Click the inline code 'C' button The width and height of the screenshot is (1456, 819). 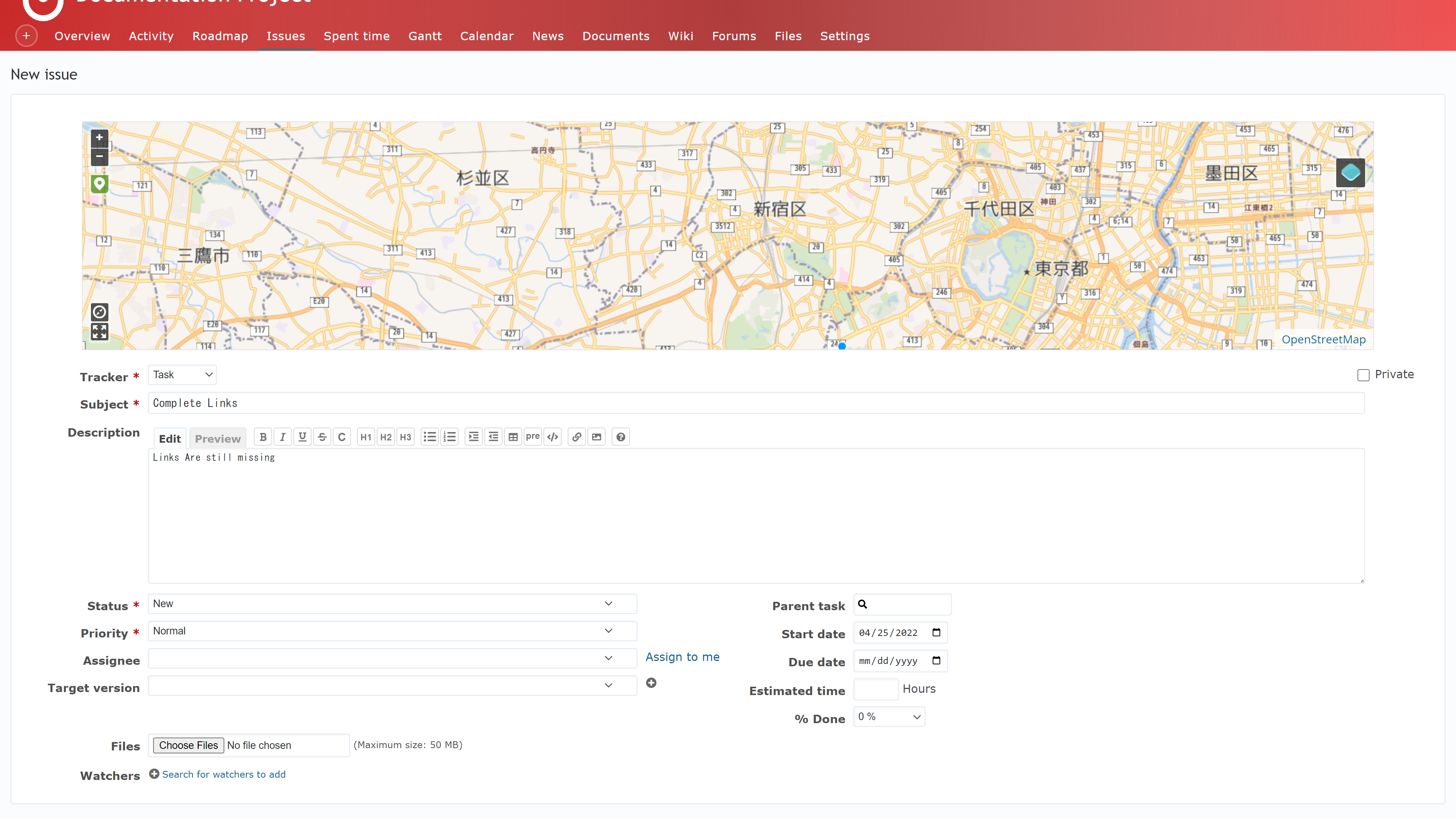pos(342,437)
